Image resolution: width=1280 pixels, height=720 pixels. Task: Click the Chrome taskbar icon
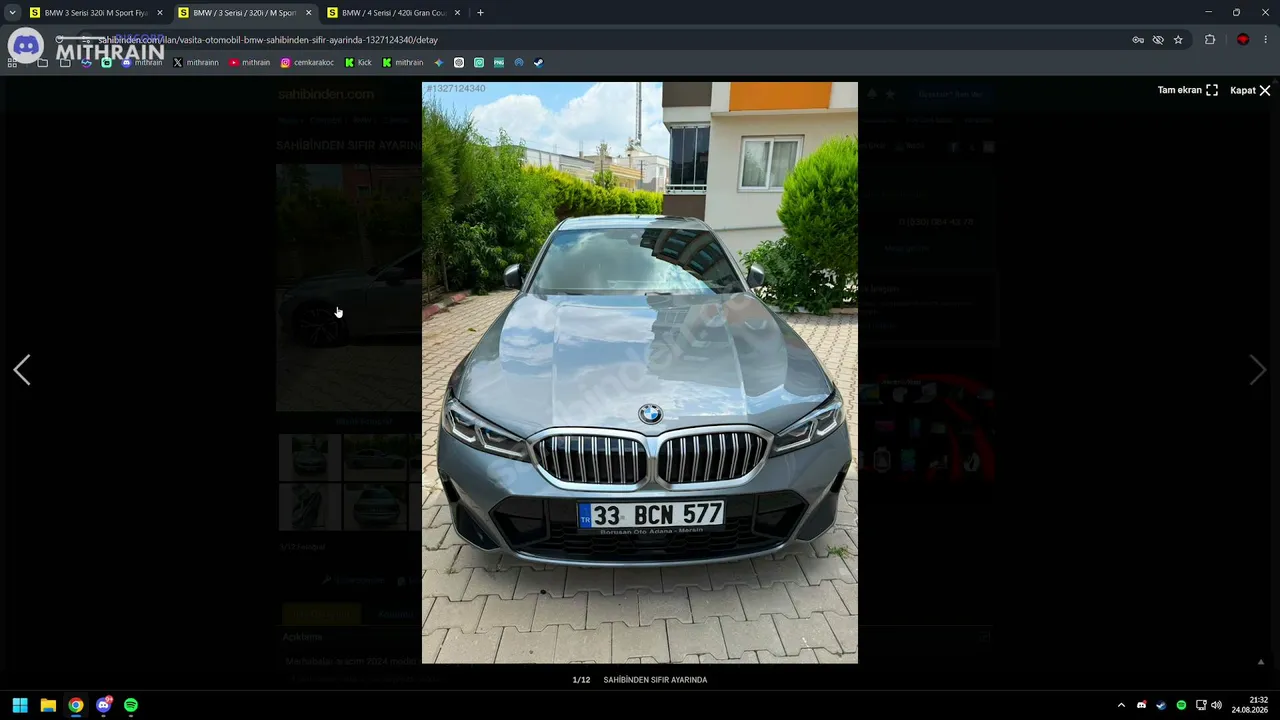point(76,705)
